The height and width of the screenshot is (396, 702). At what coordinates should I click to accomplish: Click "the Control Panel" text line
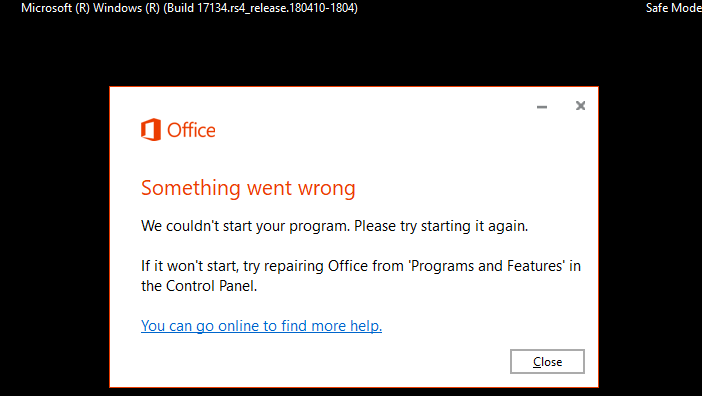(199, 286)
